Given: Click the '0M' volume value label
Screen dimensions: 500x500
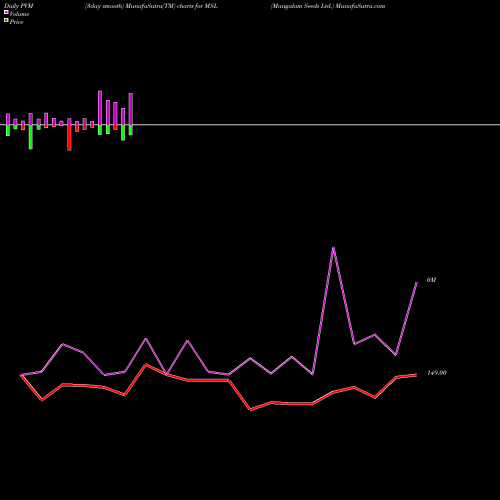Looking at the screenshot, I should click(431, 280).
